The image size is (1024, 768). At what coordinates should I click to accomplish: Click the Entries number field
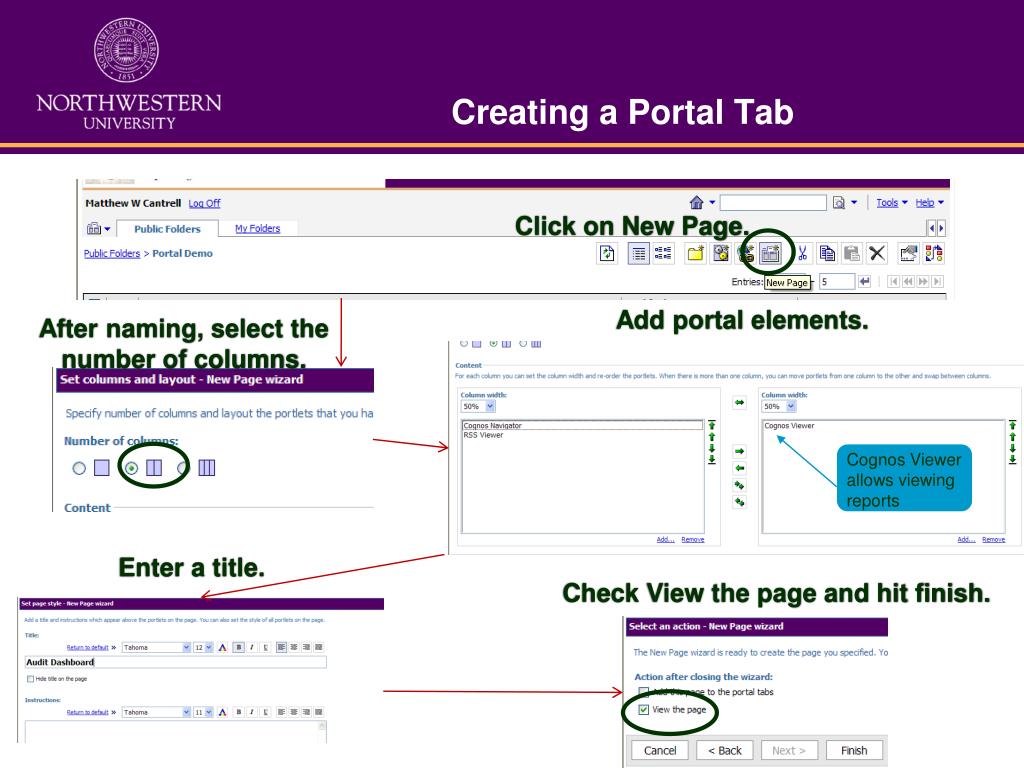[x=837, y=281]
